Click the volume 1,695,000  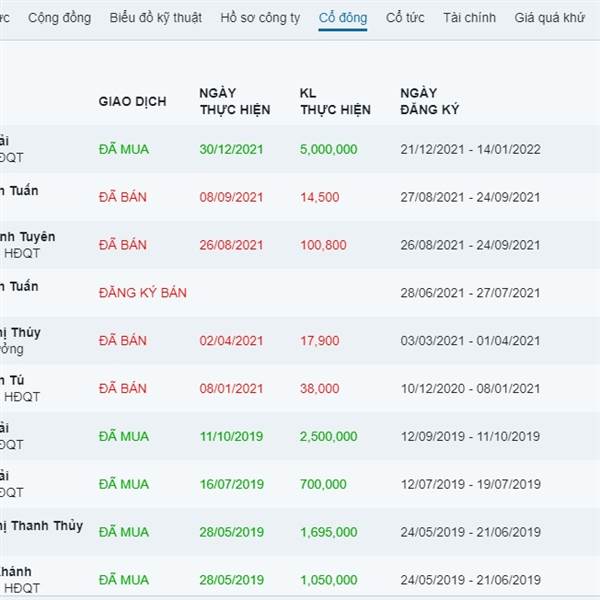pyautogui.click(x=328, y=532)
